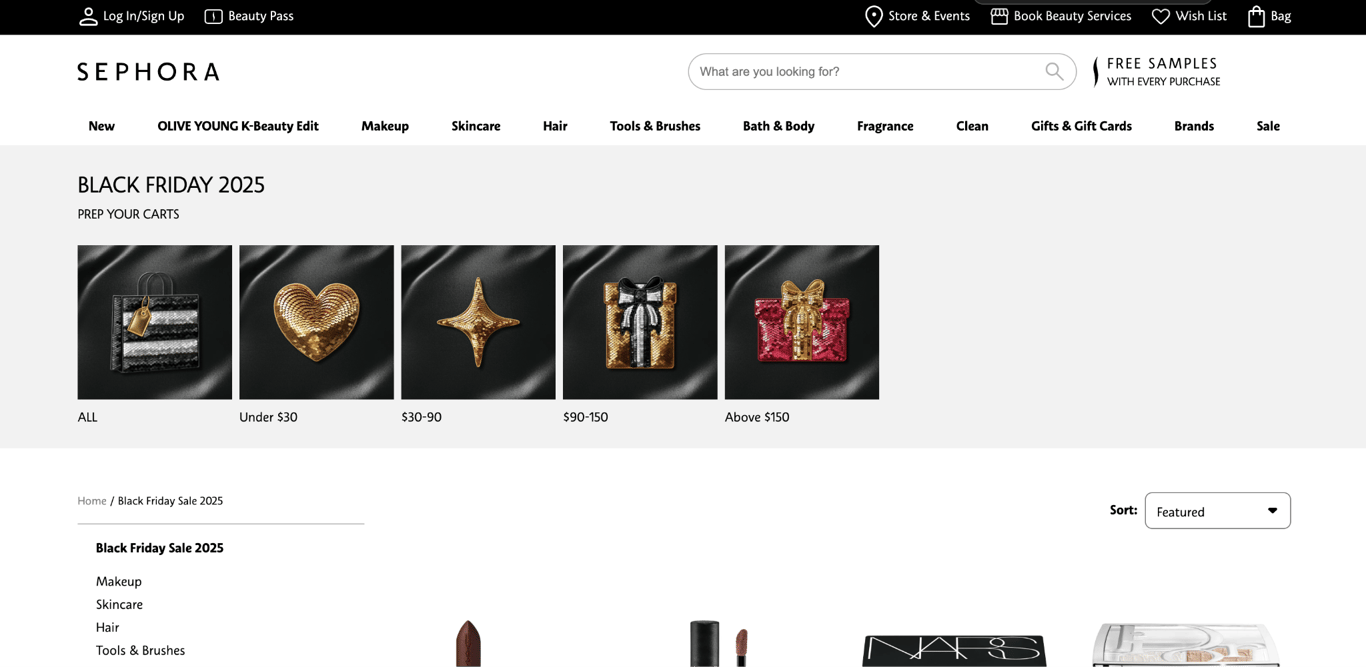Go to Home breadcrumb
The image size is (1366, 667).
click(92, 501)
